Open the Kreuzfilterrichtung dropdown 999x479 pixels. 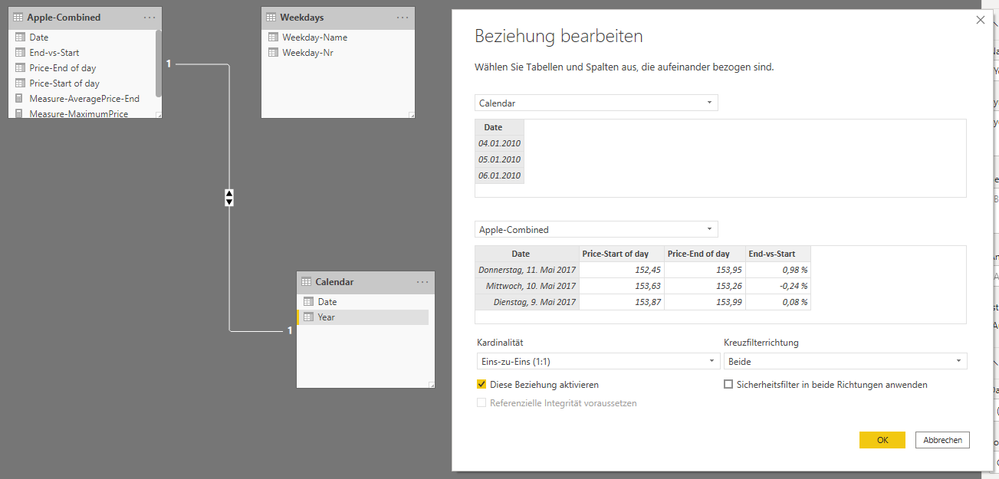pos(845,361)
